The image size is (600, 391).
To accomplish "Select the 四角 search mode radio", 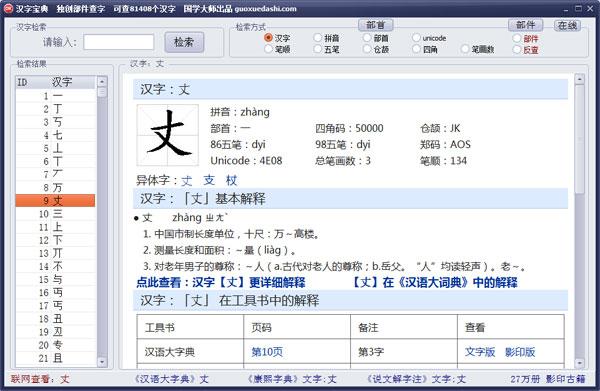I will (x=416, y=49).
